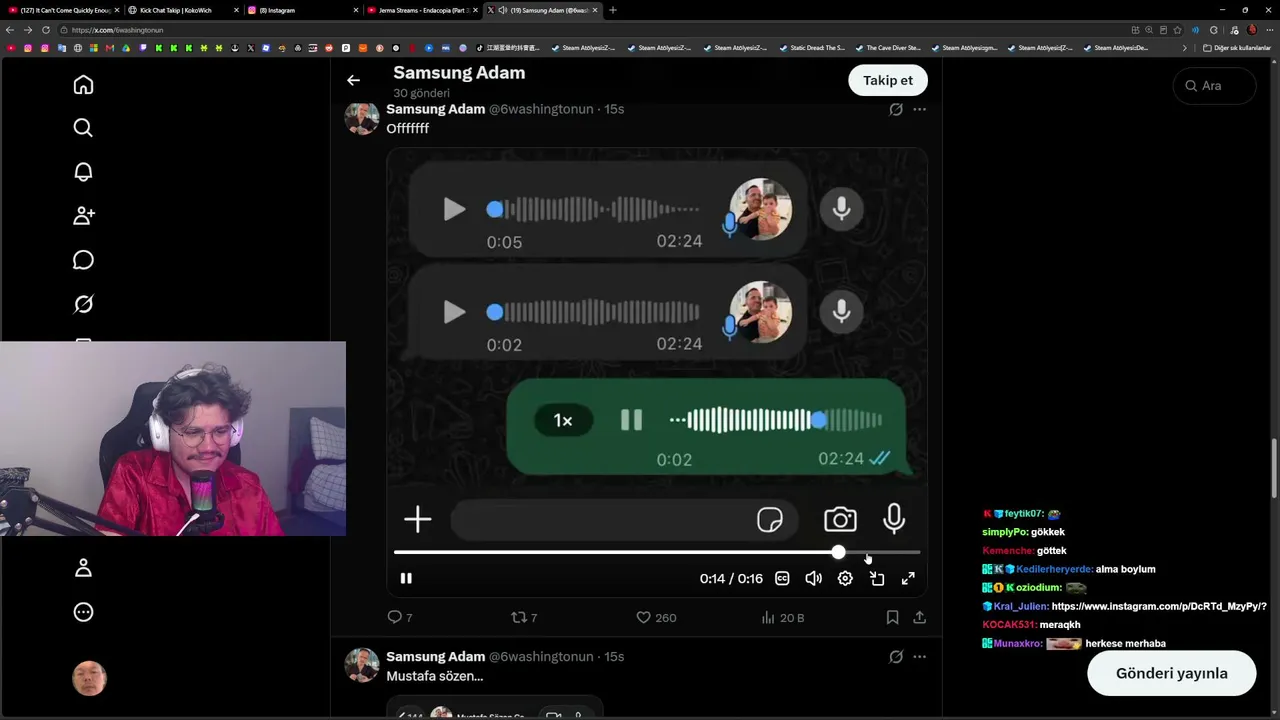Repost the Offfffff post

point(524,618)
